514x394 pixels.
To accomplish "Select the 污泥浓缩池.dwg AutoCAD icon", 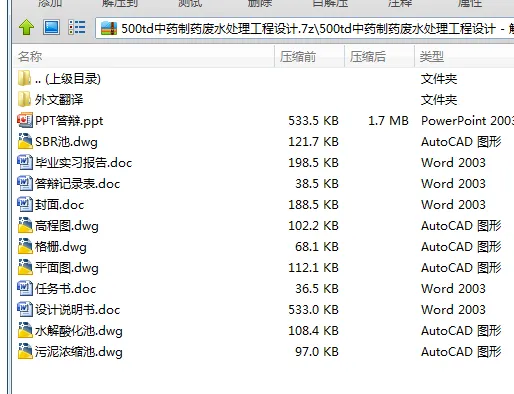I will pyautogui.click(x=25, y=351).
